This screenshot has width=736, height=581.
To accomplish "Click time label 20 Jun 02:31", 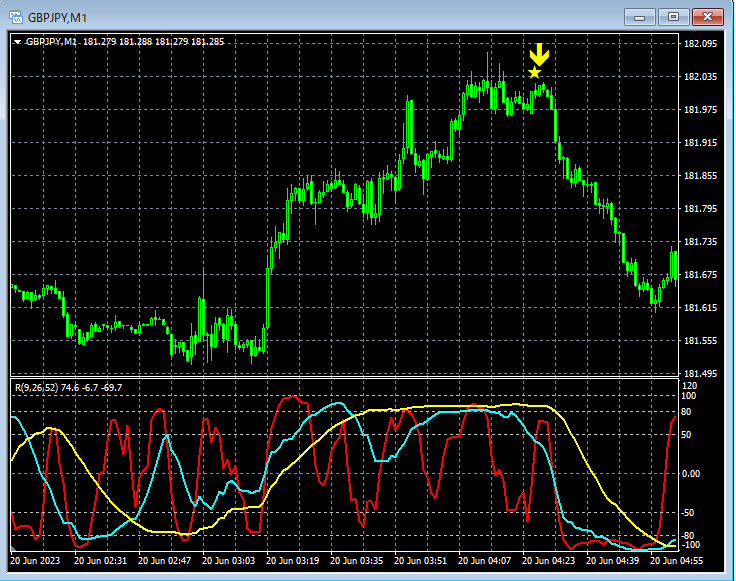I will click(100, 561).
